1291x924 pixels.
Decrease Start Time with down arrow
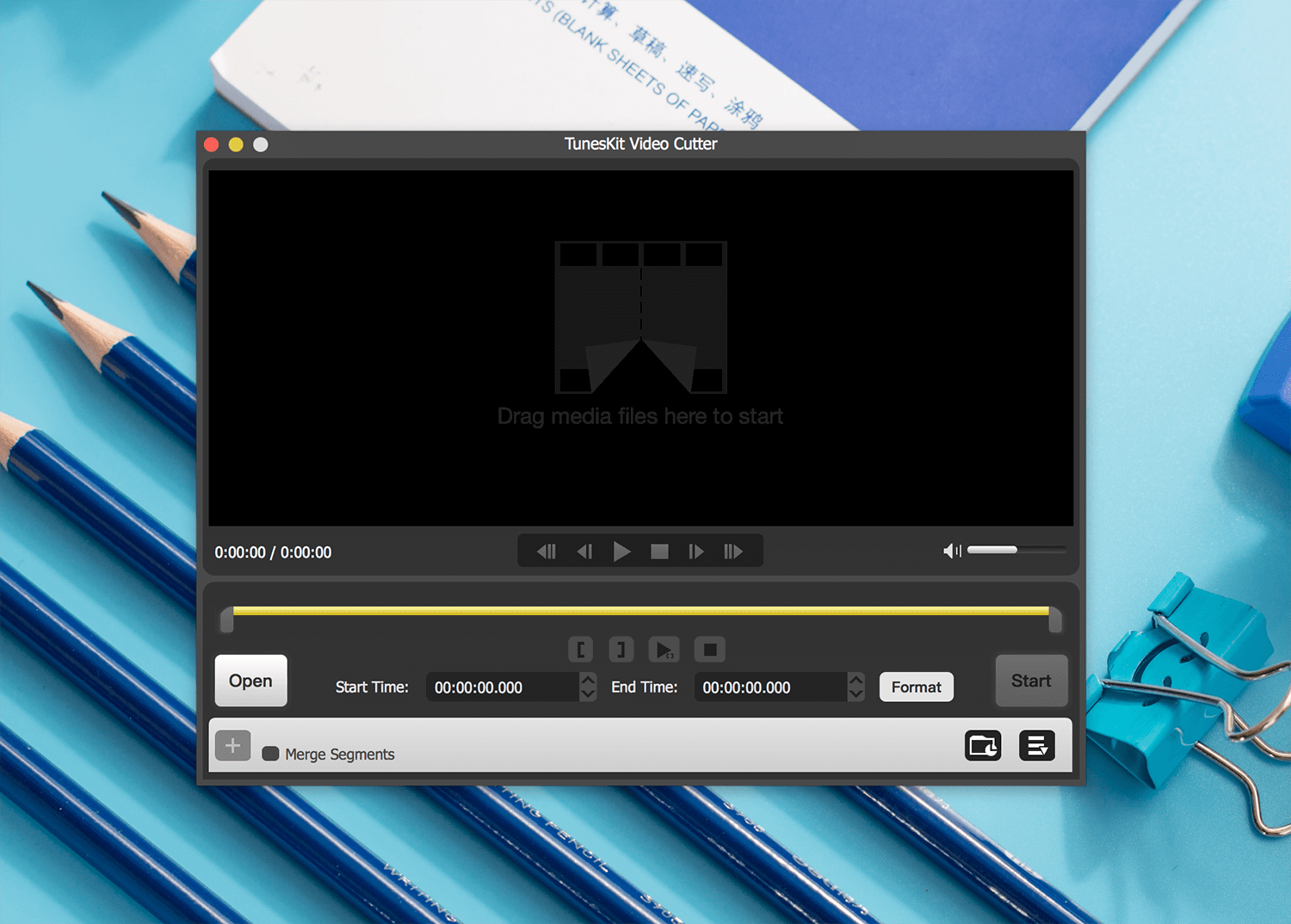pos(588,694)
